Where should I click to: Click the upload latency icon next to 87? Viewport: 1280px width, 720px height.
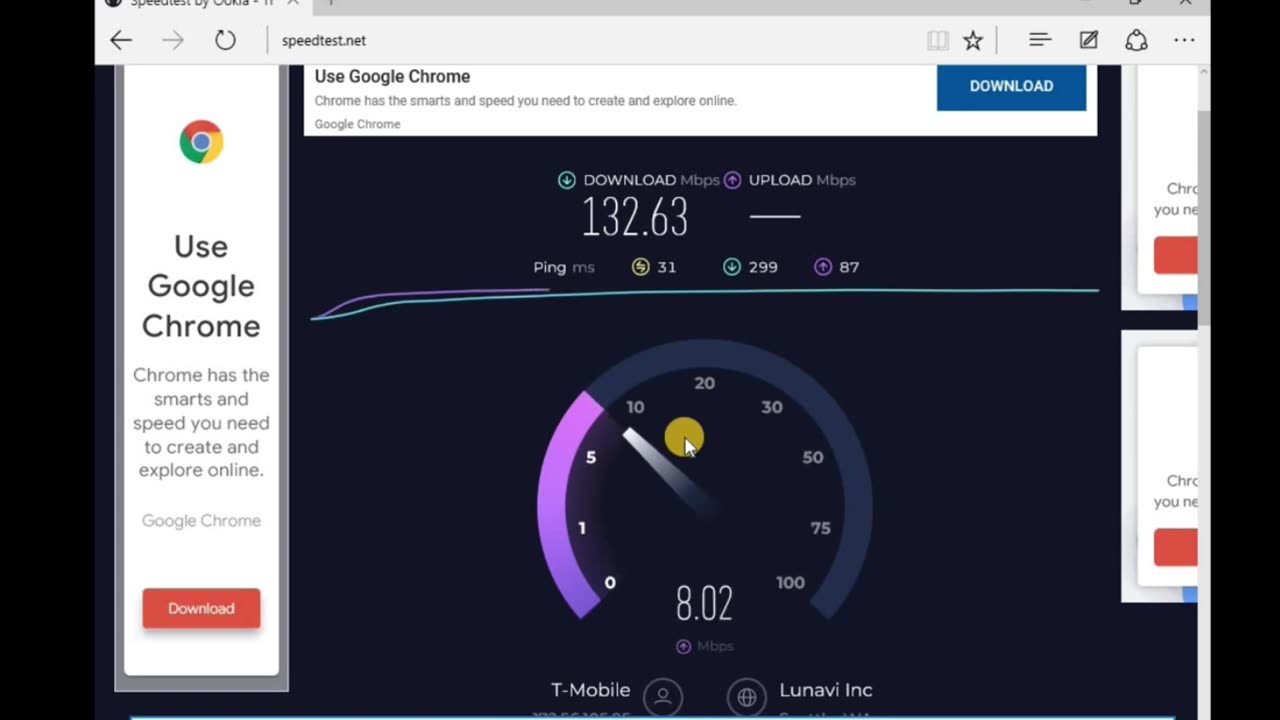823,267
